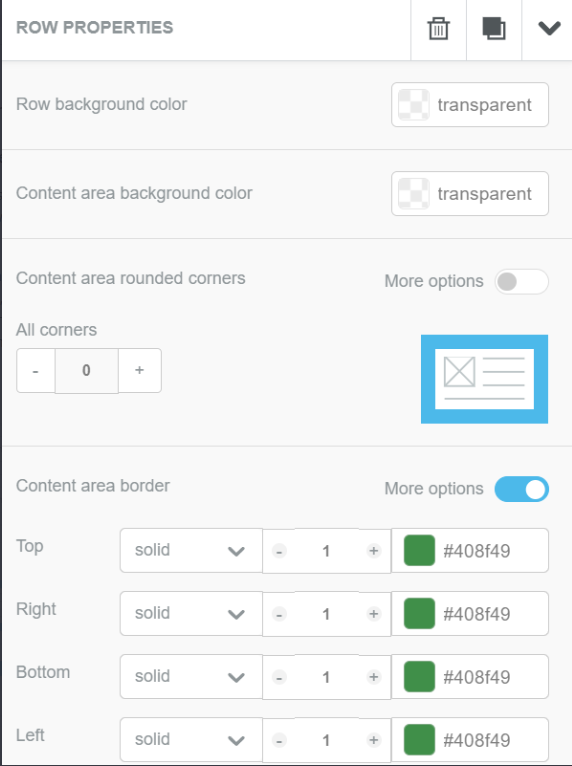
Task: Disable More options for content area border
Action: pos(521,489)
